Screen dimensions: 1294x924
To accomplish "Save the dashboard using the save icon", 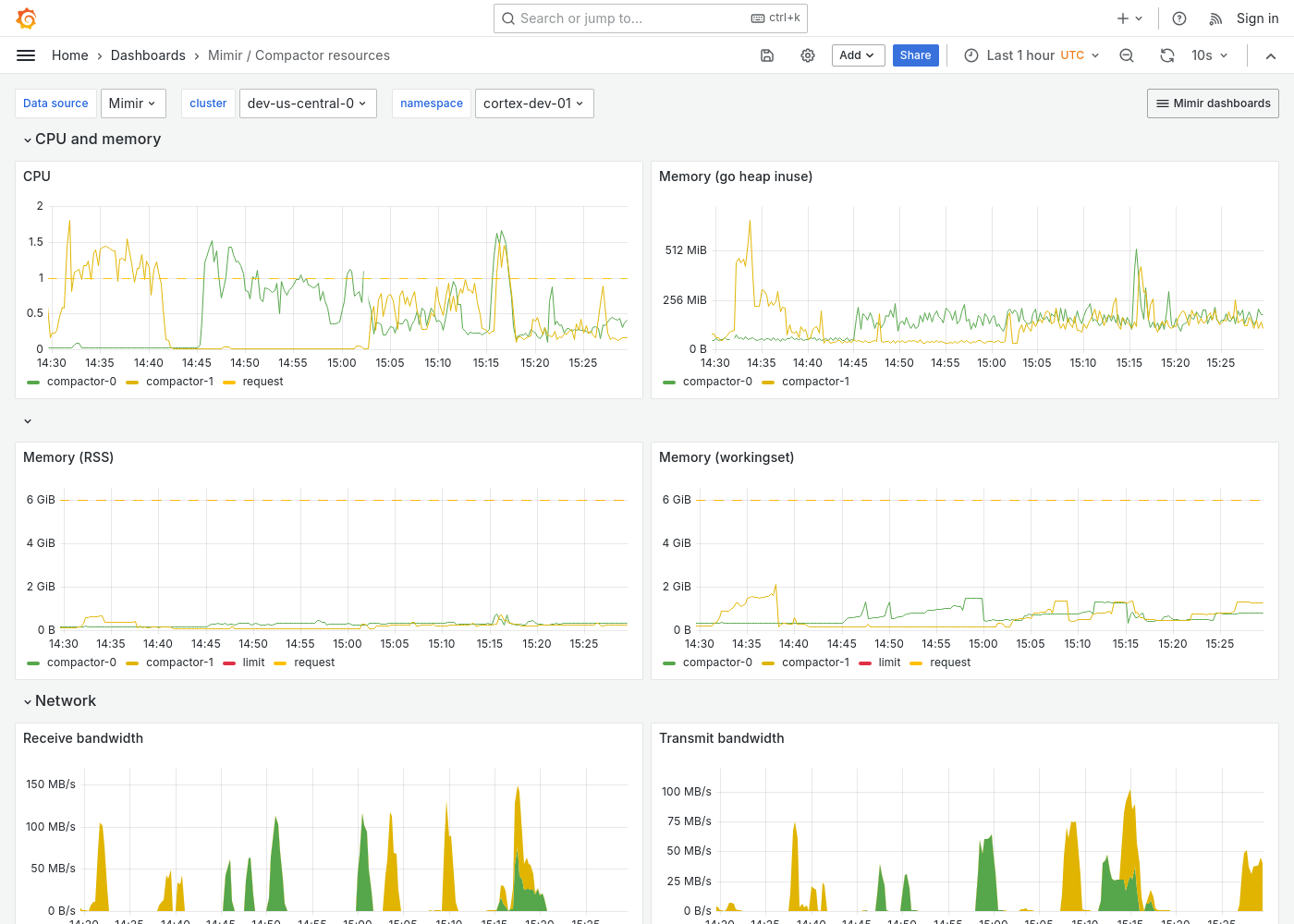I will [767, 55].
